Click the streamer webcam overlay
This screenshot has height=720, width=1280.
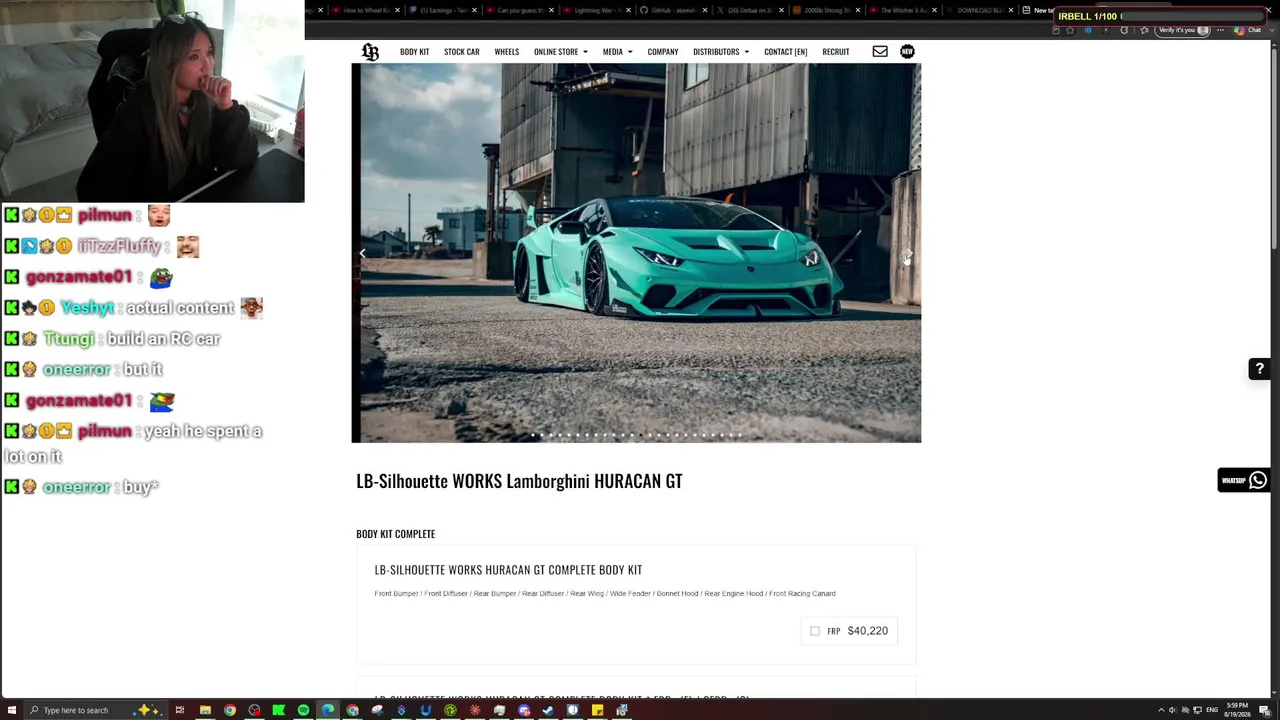point(152,101)
